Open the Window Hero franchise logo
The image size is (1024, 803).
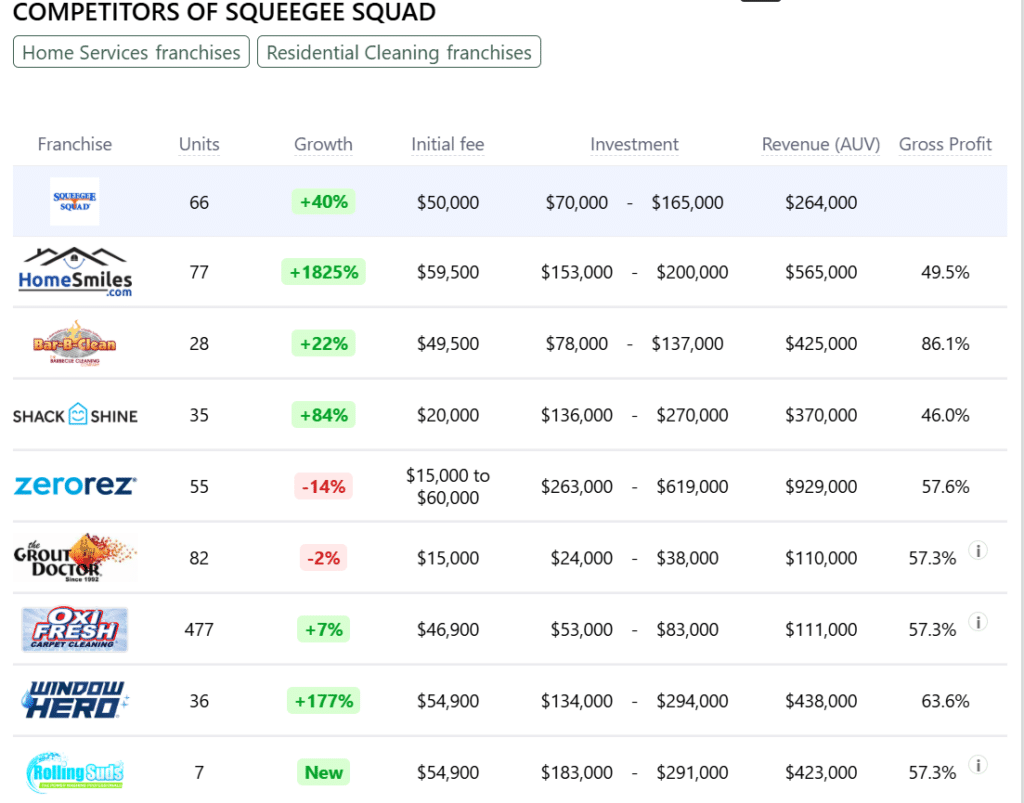pos(74,701)
